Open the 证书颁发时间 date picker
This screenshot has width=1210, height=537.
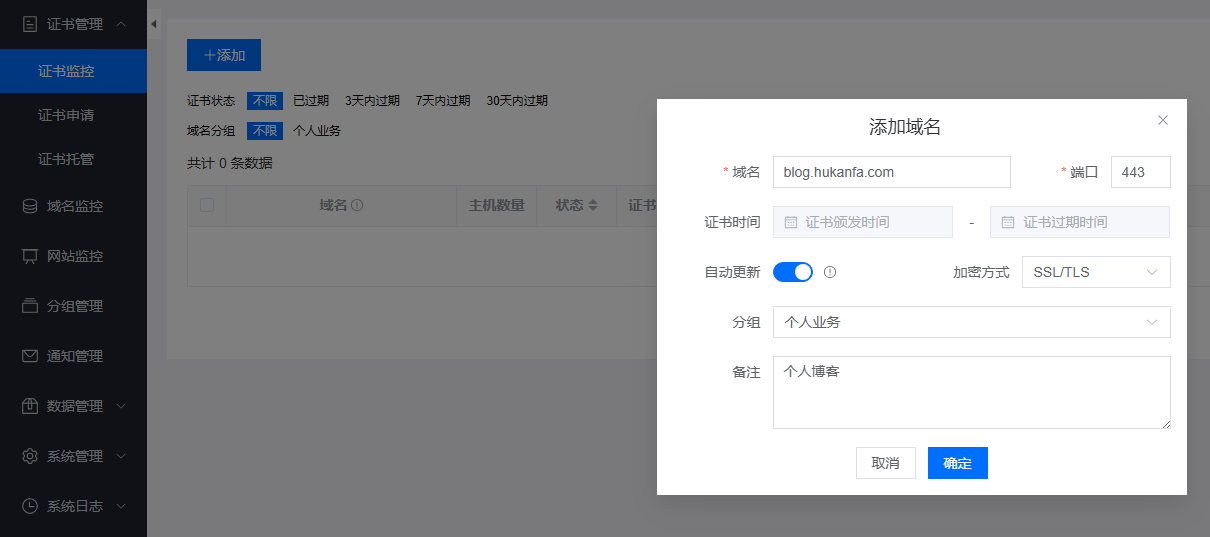tap(863, 222)
